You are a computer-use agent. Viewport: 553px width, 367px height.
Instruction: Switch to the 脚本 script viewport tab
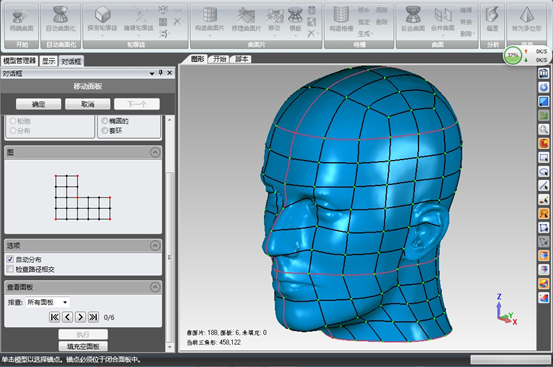pyautogui.click(x=242, y=59)
